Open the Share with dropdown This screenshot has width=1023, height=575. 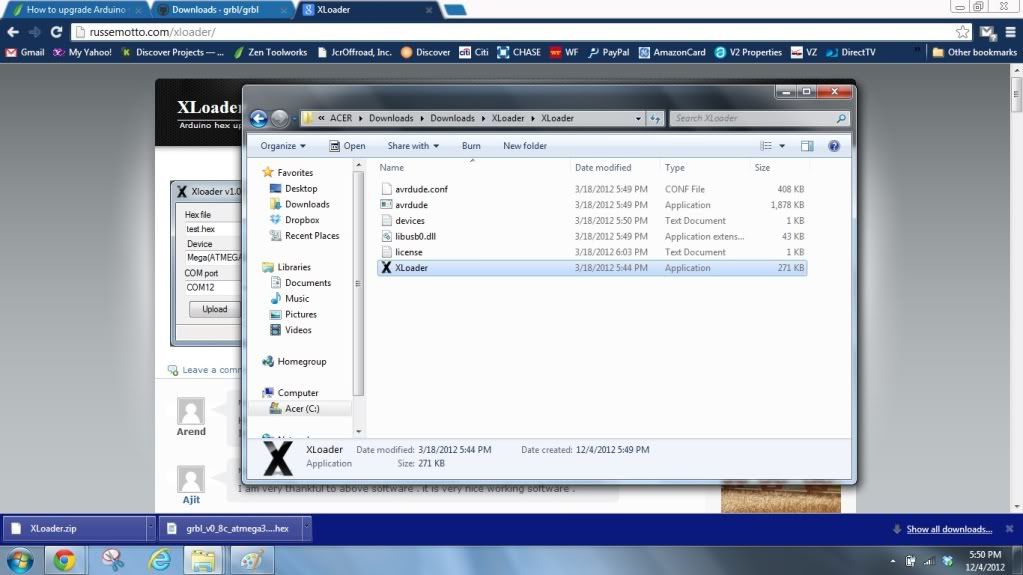coord(413,146)
